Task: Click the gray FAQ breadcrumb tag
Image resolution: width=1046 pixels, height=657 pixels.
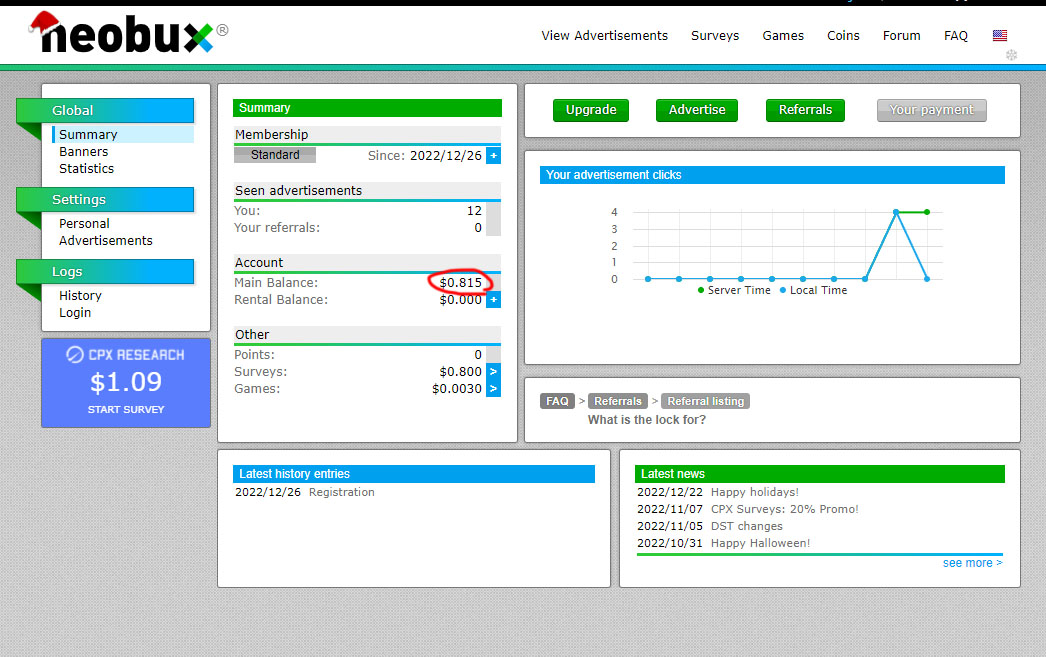Action: (x=557, y=401)
